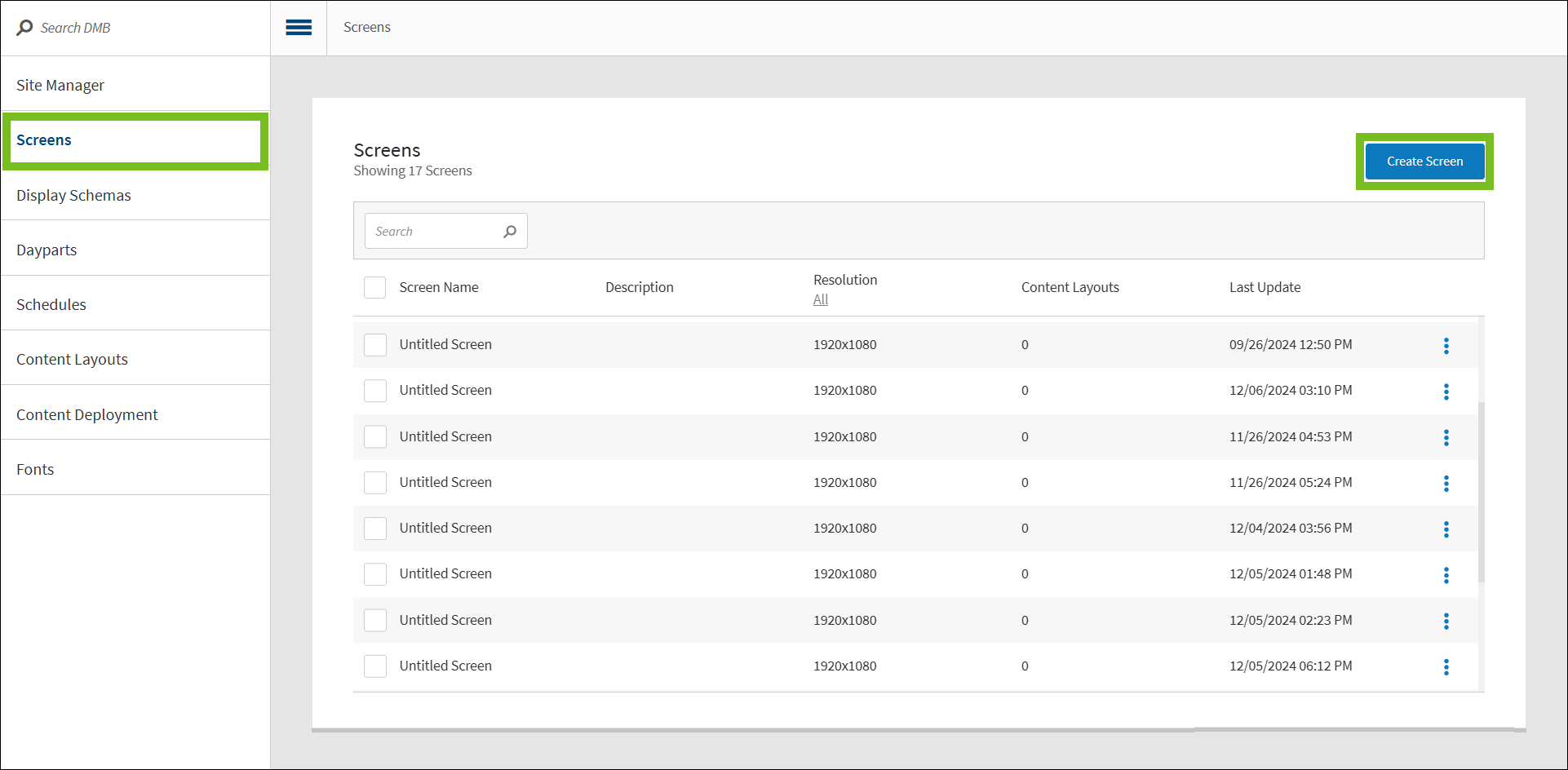Open the Resolution 'All' filter dropdown

(x=820, y=300)
